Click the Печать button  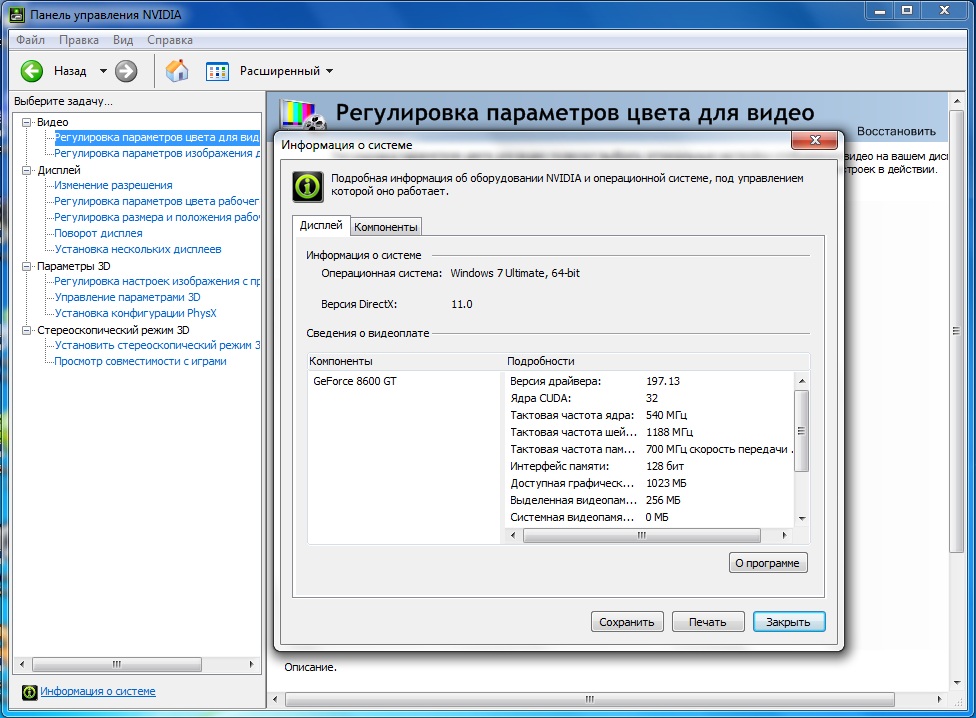click(x=708, y=622)
